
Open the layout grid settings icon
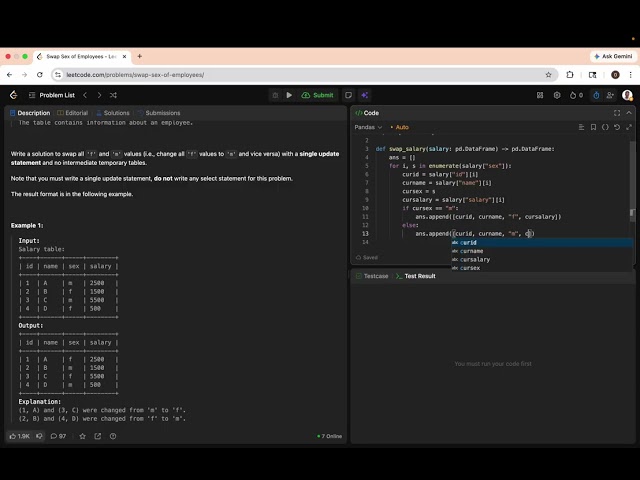(x=539, y=95)
